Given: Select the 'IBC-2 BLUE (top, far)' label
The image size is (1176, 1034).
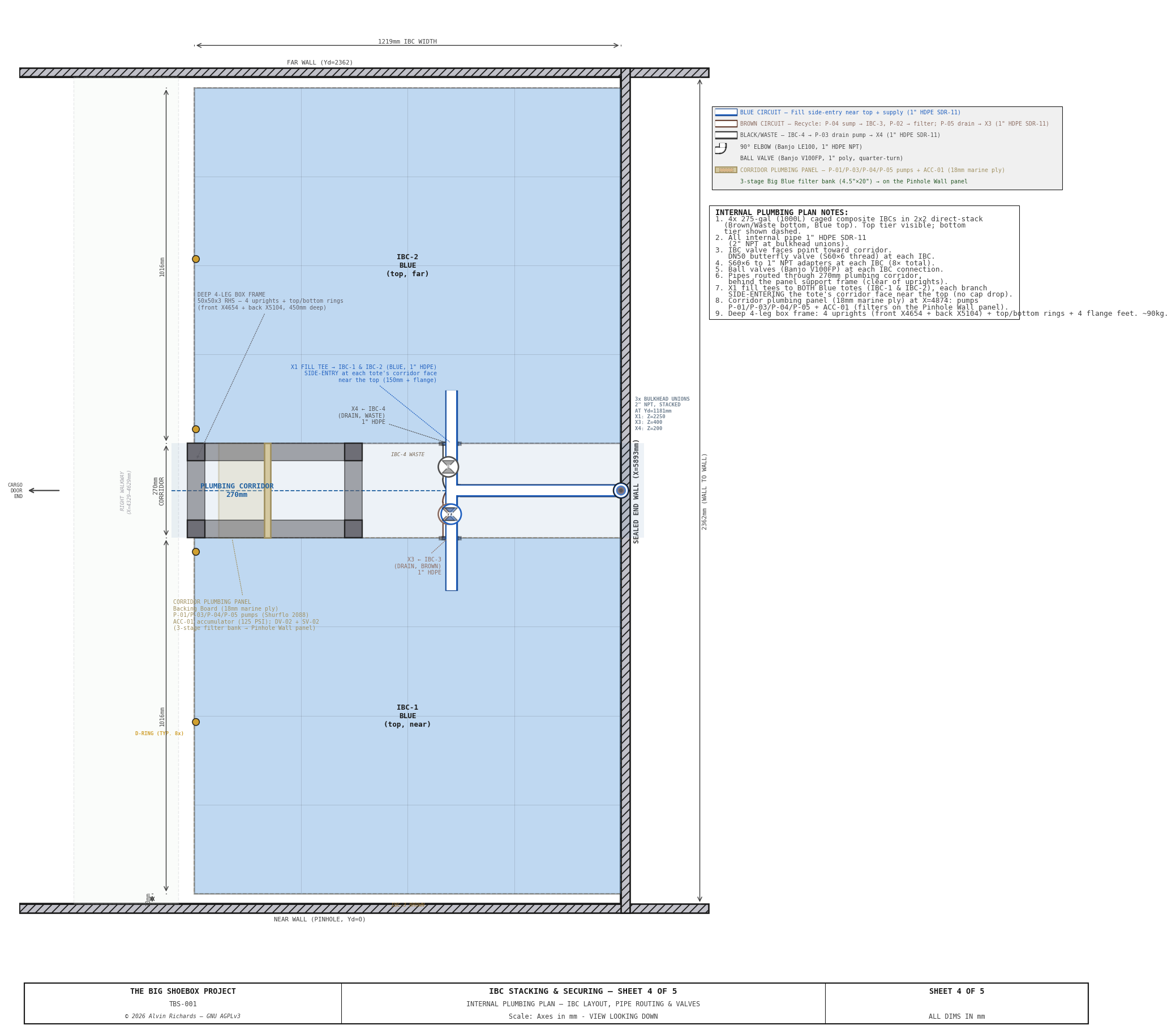Looking at the screenshot, I should tap(407, 266).
